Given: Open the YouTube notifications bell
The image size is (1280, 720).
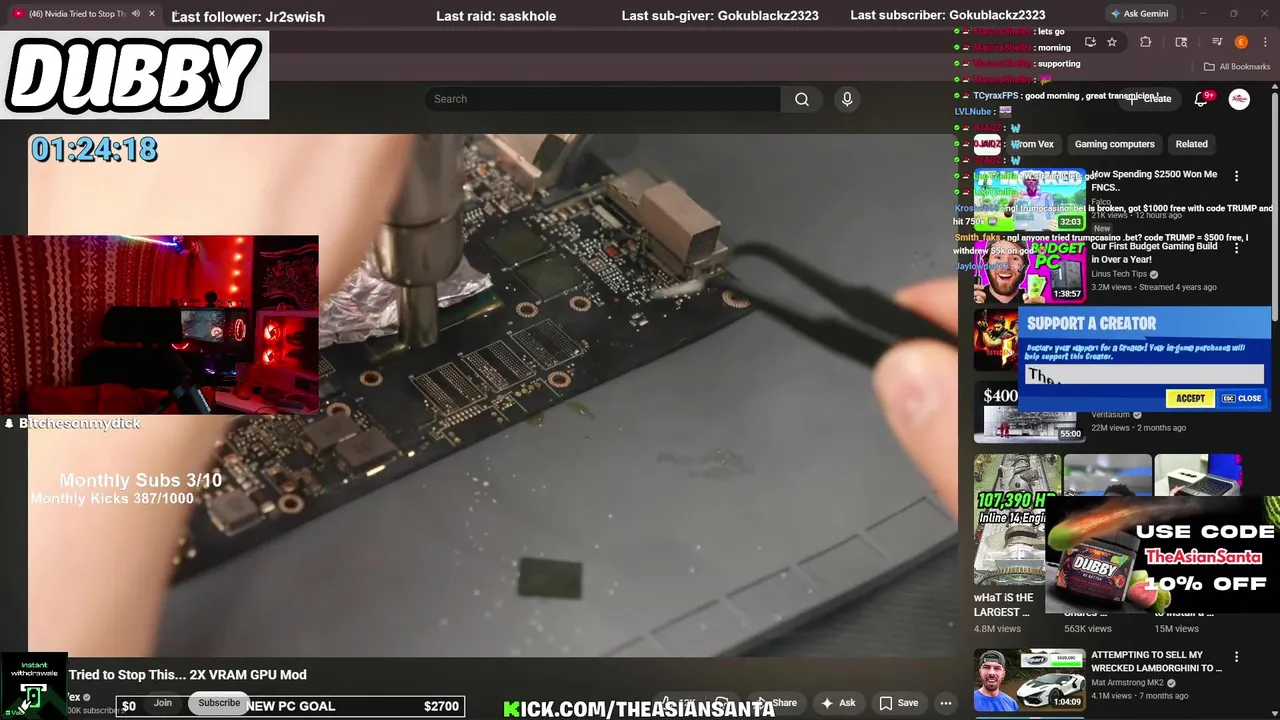Looking at the screenshot, I should 1202,99.
